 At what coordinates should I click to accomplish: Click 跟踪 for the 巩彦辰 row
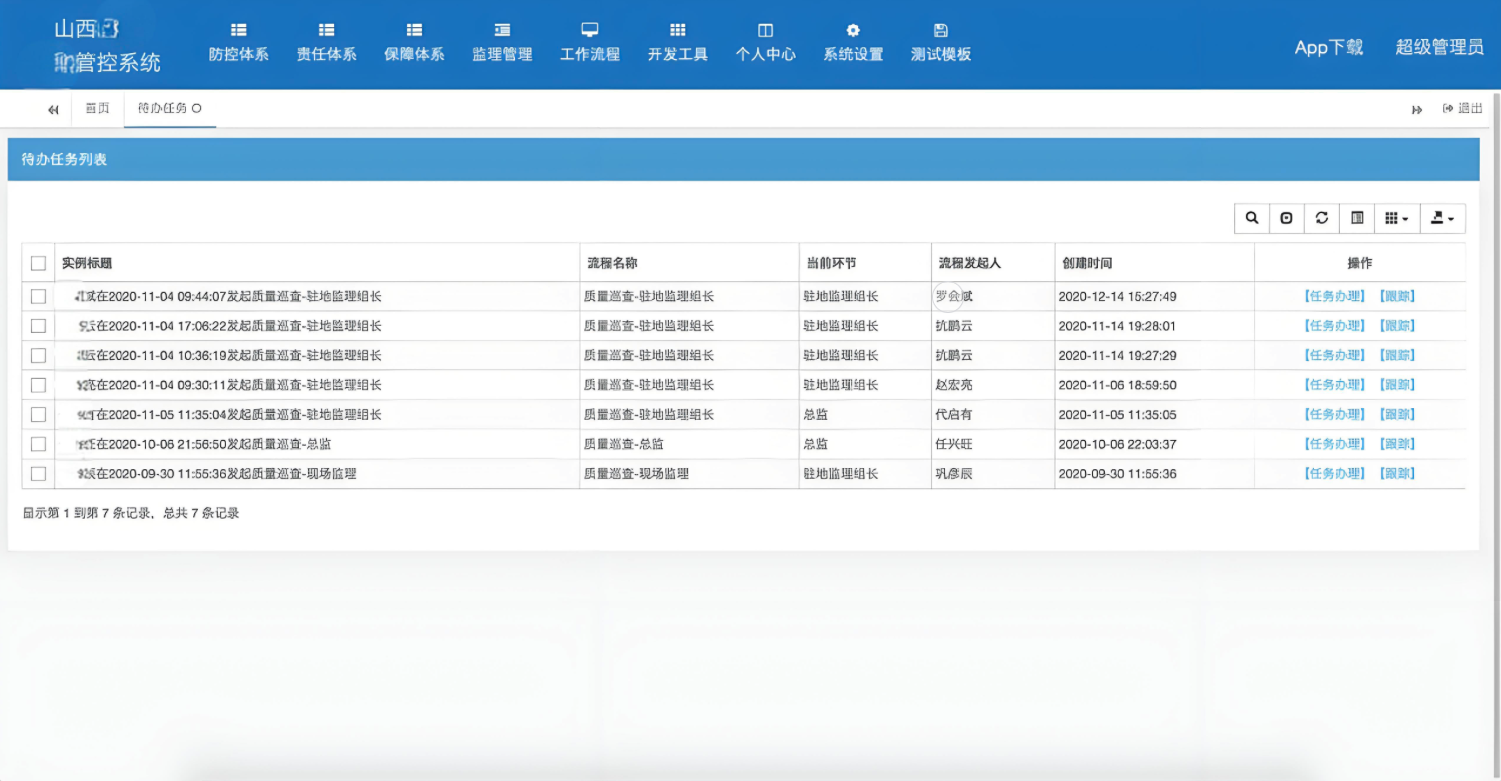click(1396, 473)
